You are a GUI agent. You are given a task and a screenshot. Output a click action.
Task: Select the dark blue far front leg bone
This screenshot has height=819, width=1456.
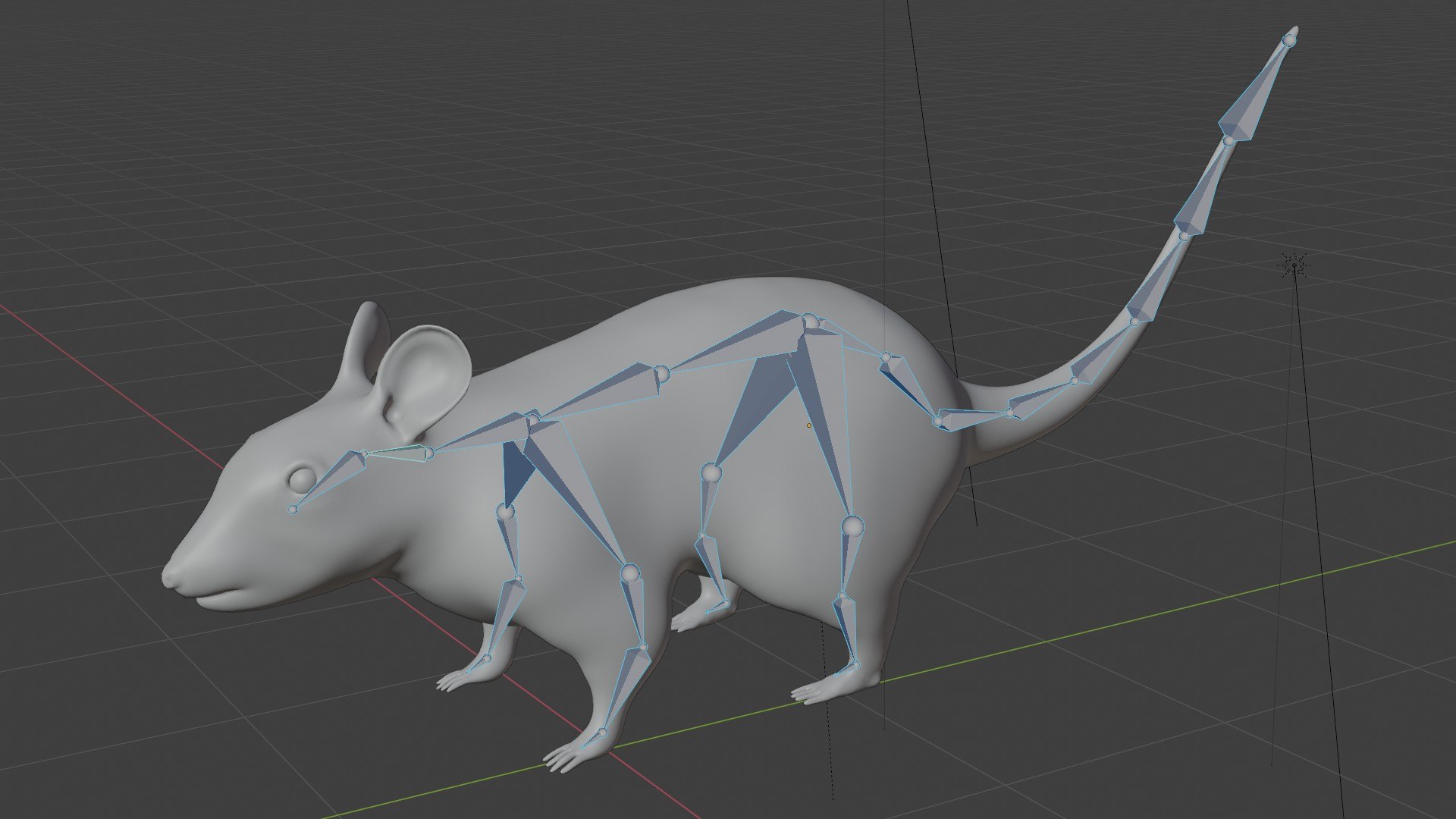516,472
